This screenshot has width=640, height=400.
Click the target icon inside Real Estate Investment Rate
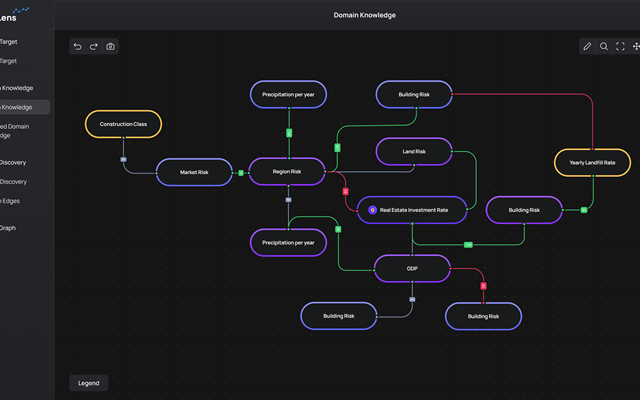click(x=372, y=210)
